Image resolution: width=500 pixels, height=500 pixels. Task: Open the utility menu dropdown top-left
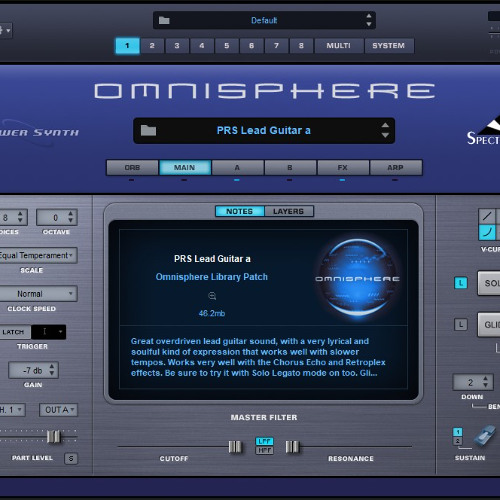tap(6, 31)
